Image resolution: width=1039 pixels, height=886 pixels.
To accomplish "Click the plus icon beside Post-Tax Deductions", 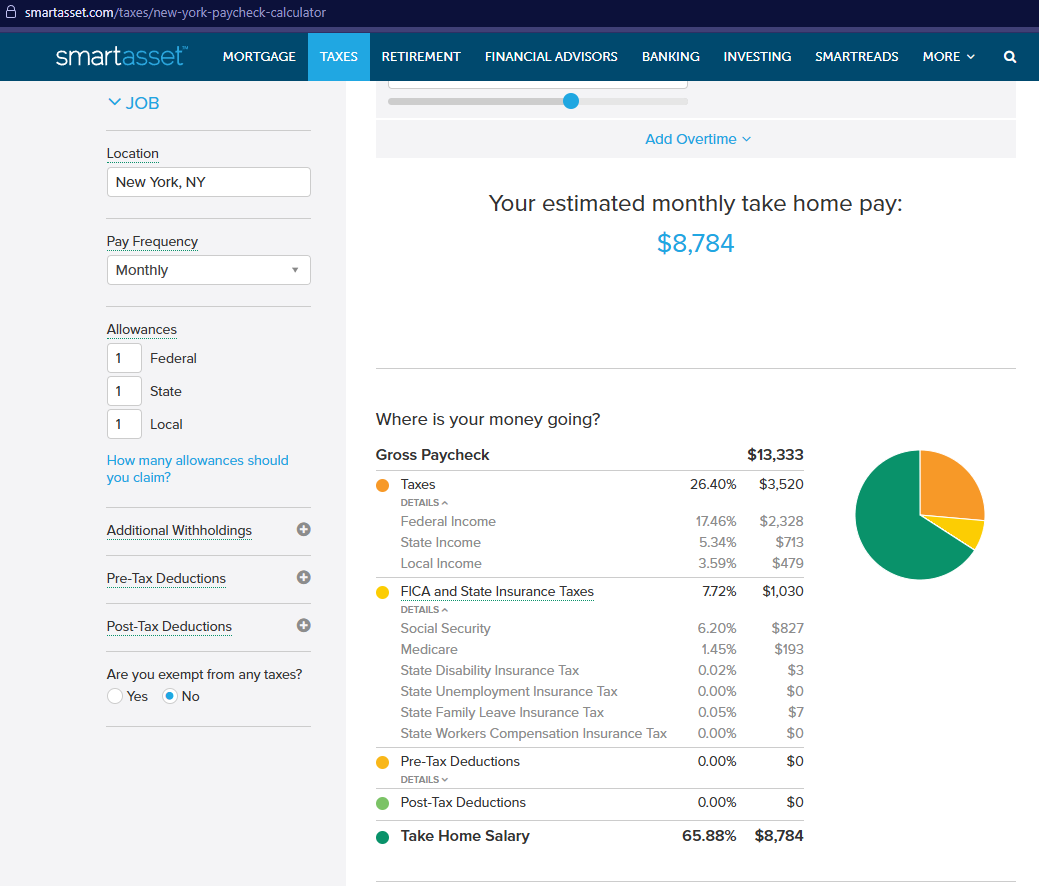I will [304, 626].
